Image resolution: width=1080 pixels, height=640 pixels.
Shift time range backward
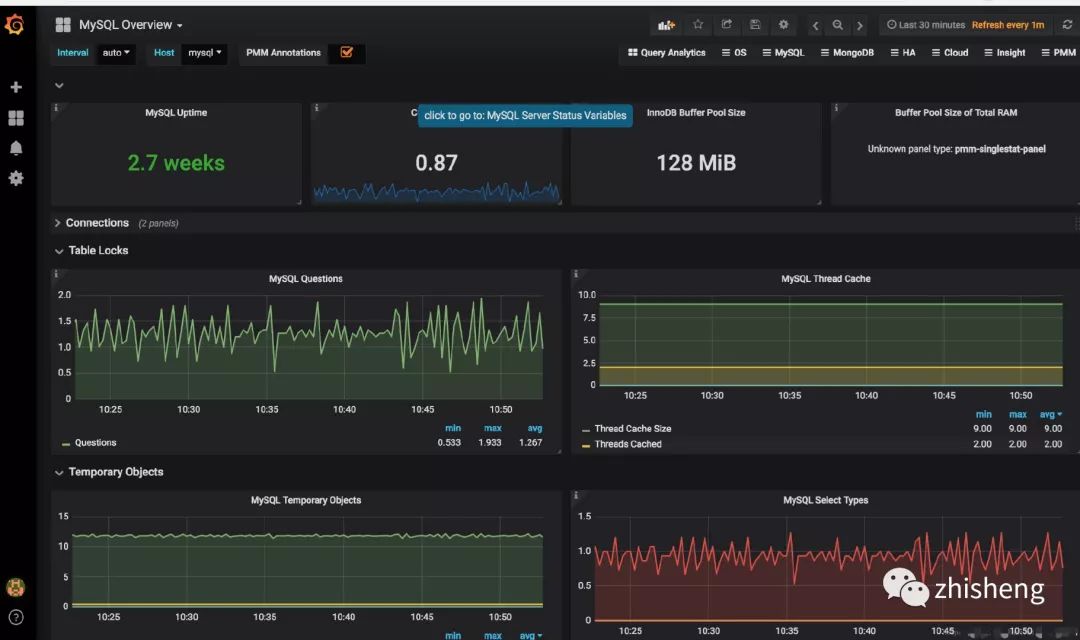pyautogui.click(x=816, y=25)
